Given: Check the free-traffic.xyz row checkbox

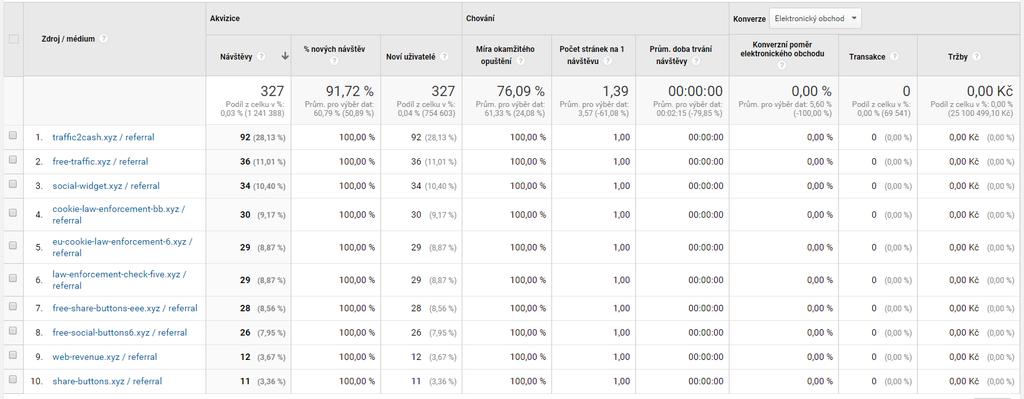Looking at the screenshot, I should (x=12, y=160).
